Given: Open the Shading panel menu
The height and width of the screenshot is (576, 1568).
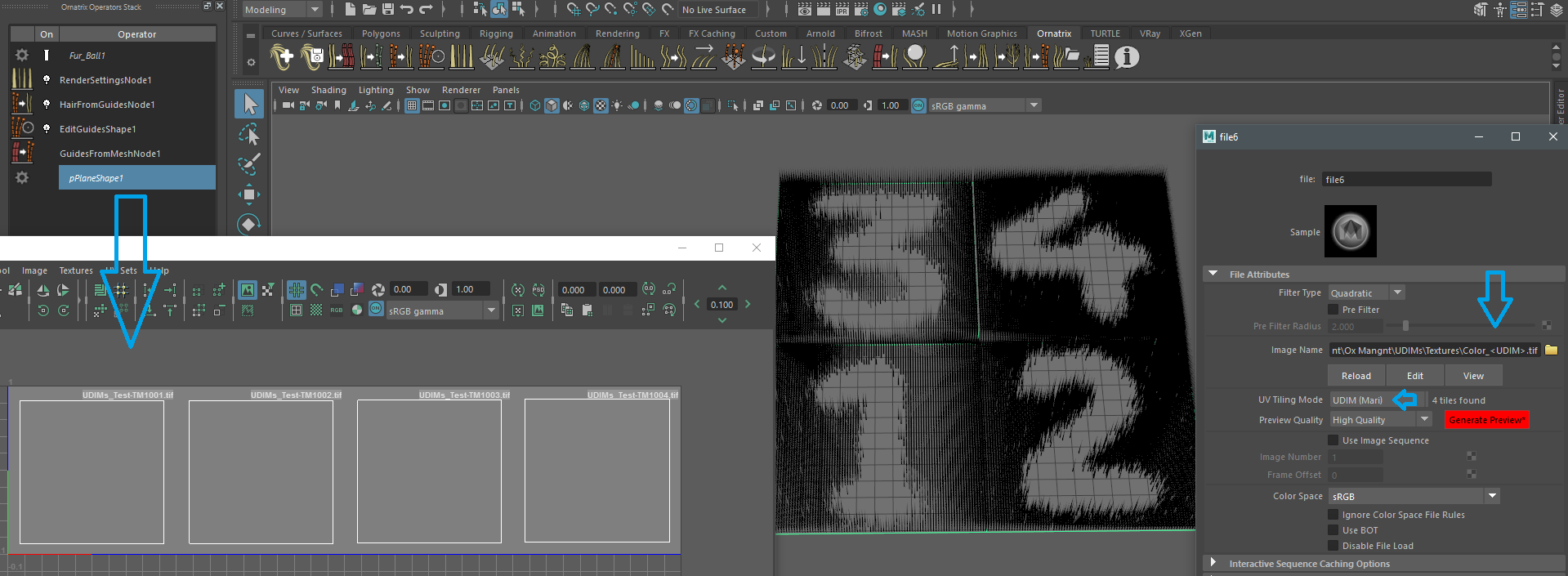Looking at the screenshot, I should tap(328, 90).
